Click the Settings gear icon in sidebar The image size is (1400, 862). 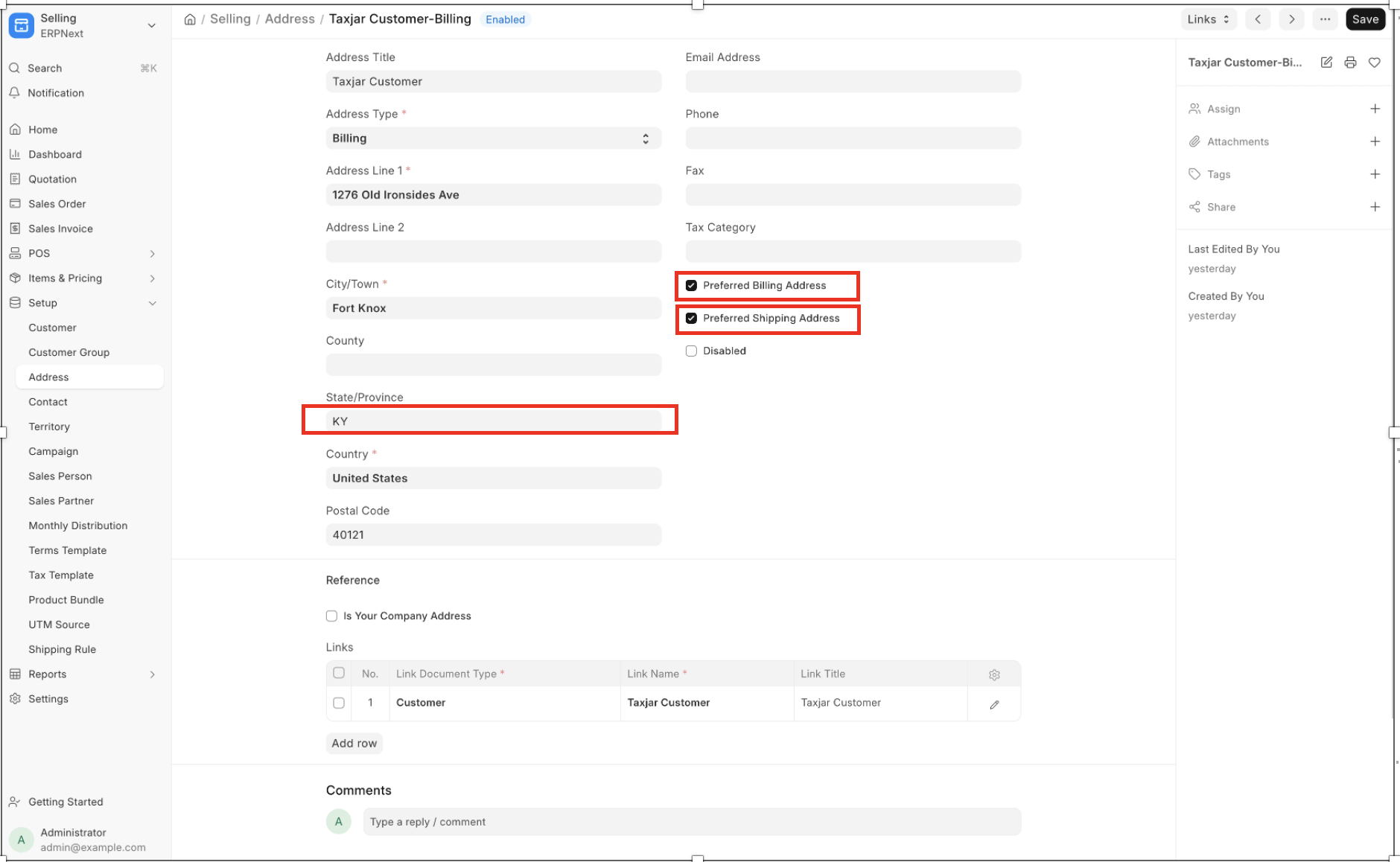[15, 699]
